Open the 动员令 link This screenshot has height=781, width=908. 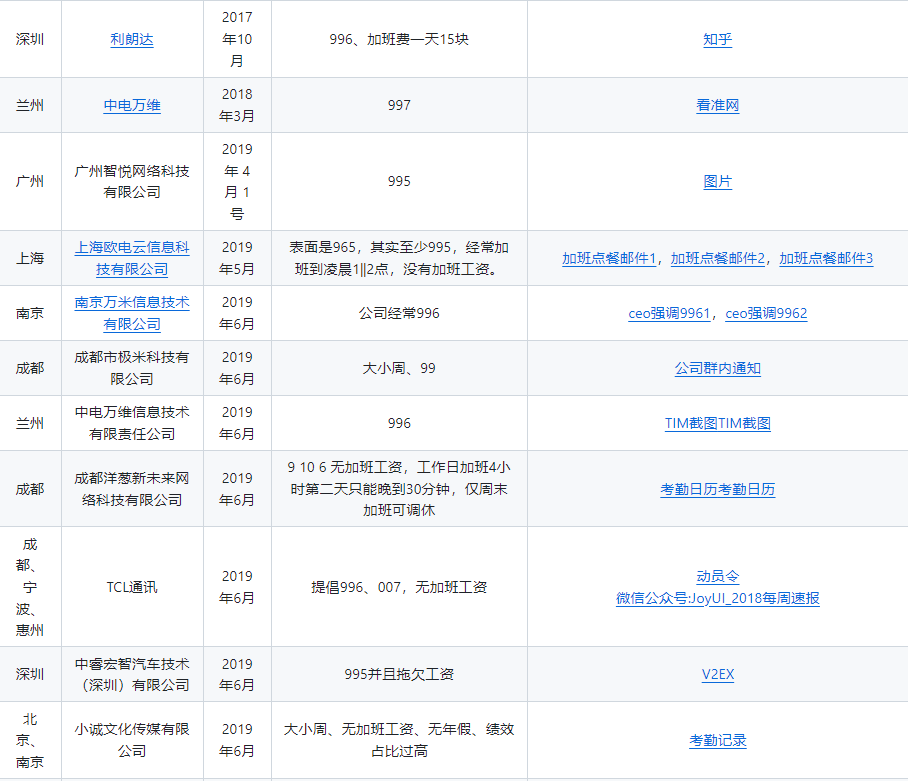click(x=717, y=577)
